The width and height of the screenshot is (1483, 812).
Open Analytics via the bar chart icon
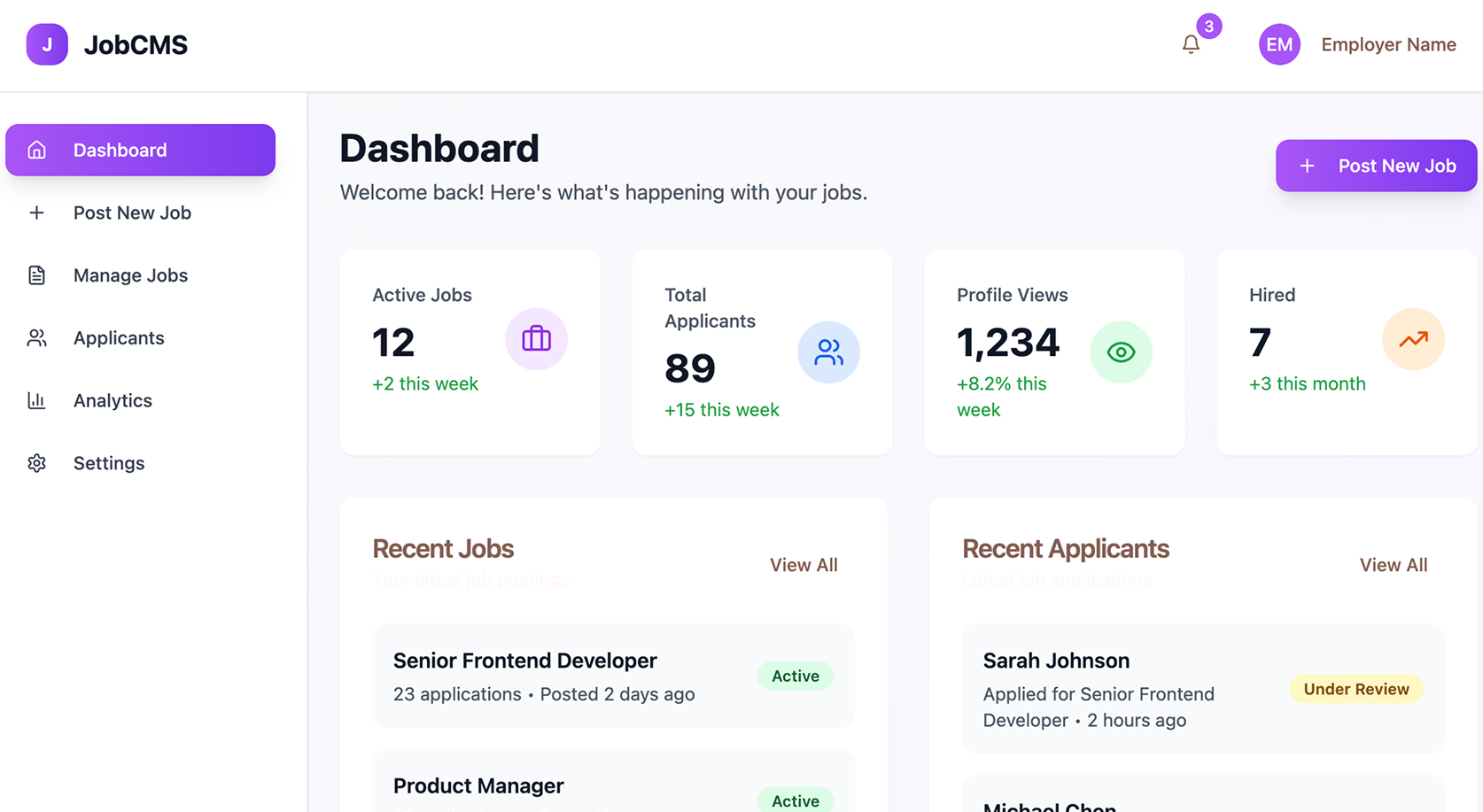pyautogui.click(x=36, y=400)
